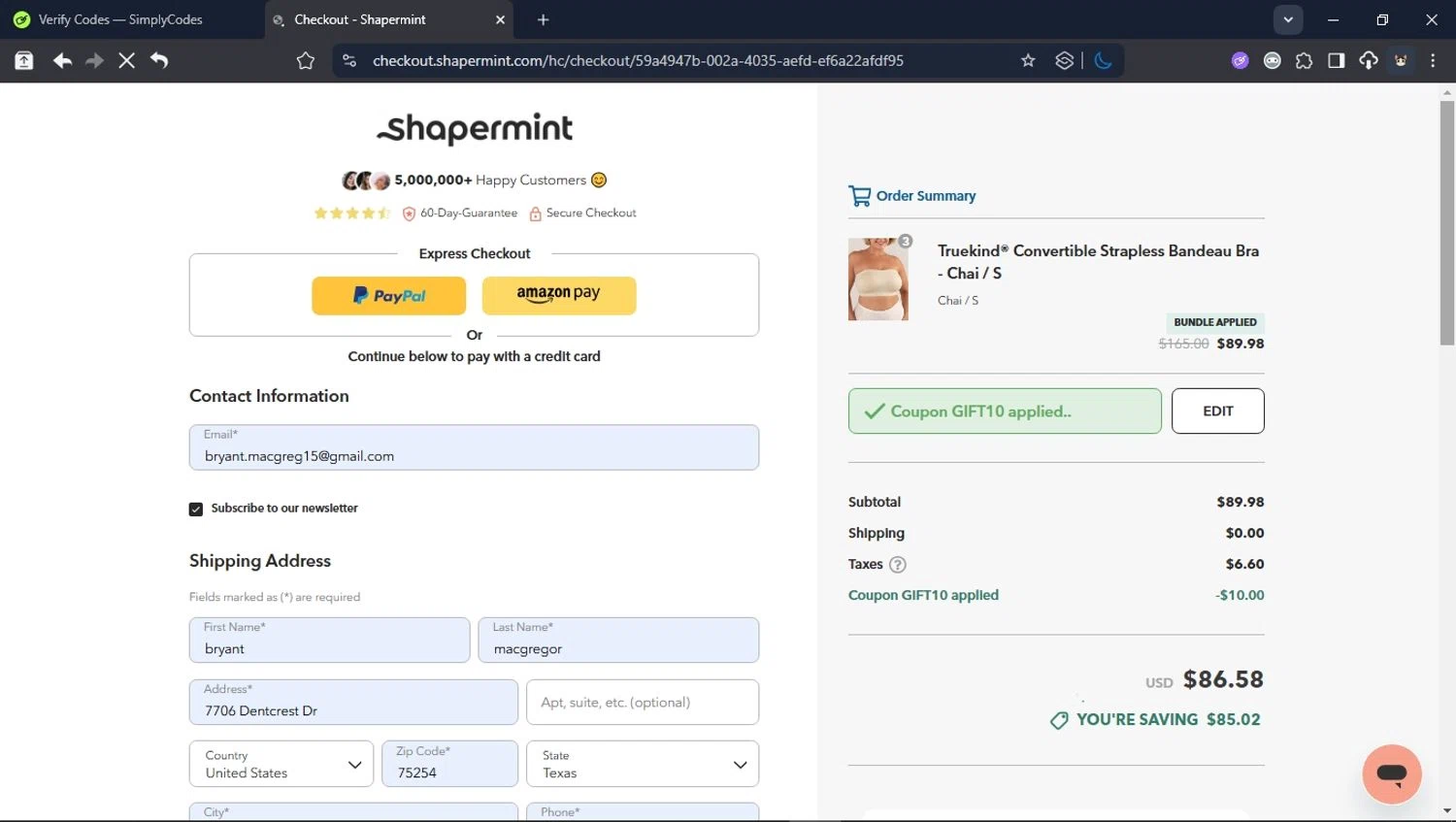The width and height of the screenshot is (1456, 822).
Task: Click the Shipping $0.00 value
Action: tap(1244, 533)
